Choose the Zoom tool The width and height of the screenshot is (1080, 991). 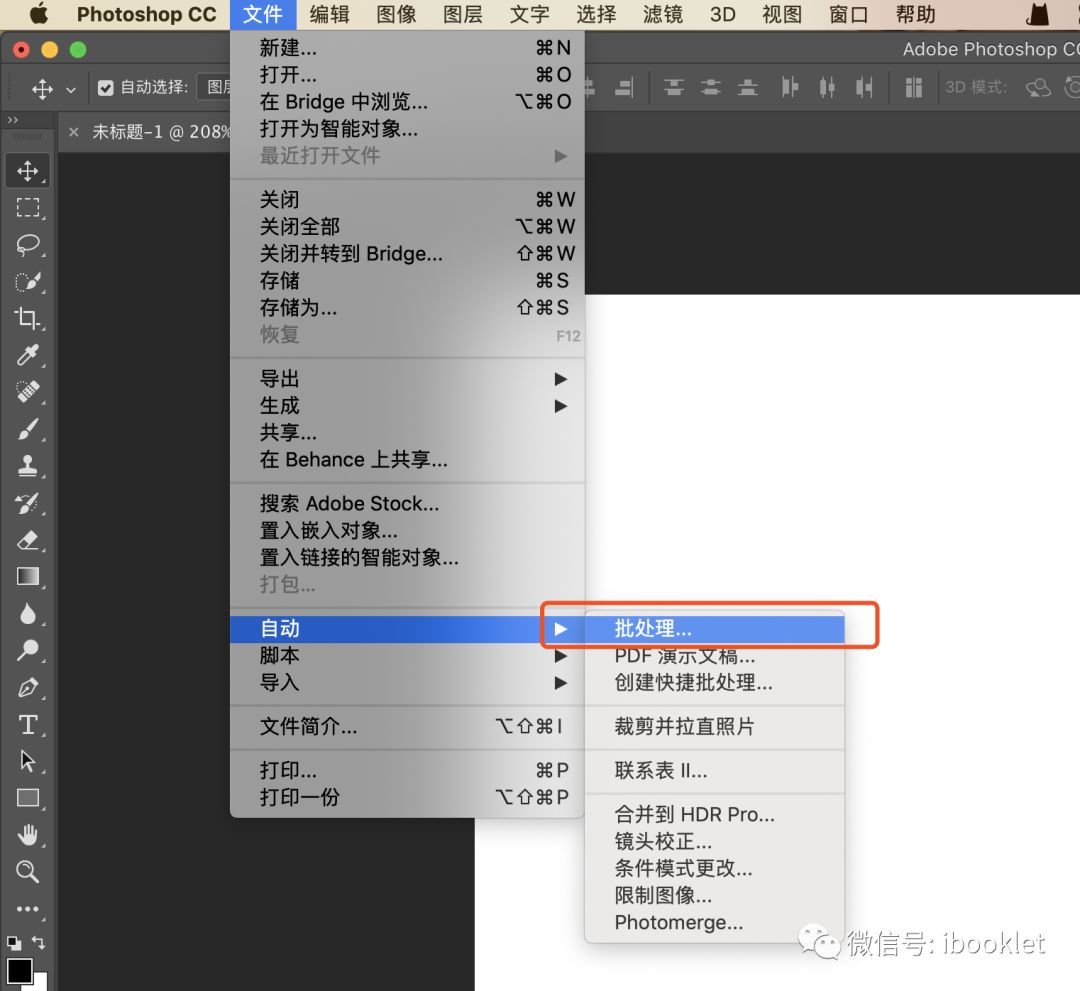[x=28, y=871]
